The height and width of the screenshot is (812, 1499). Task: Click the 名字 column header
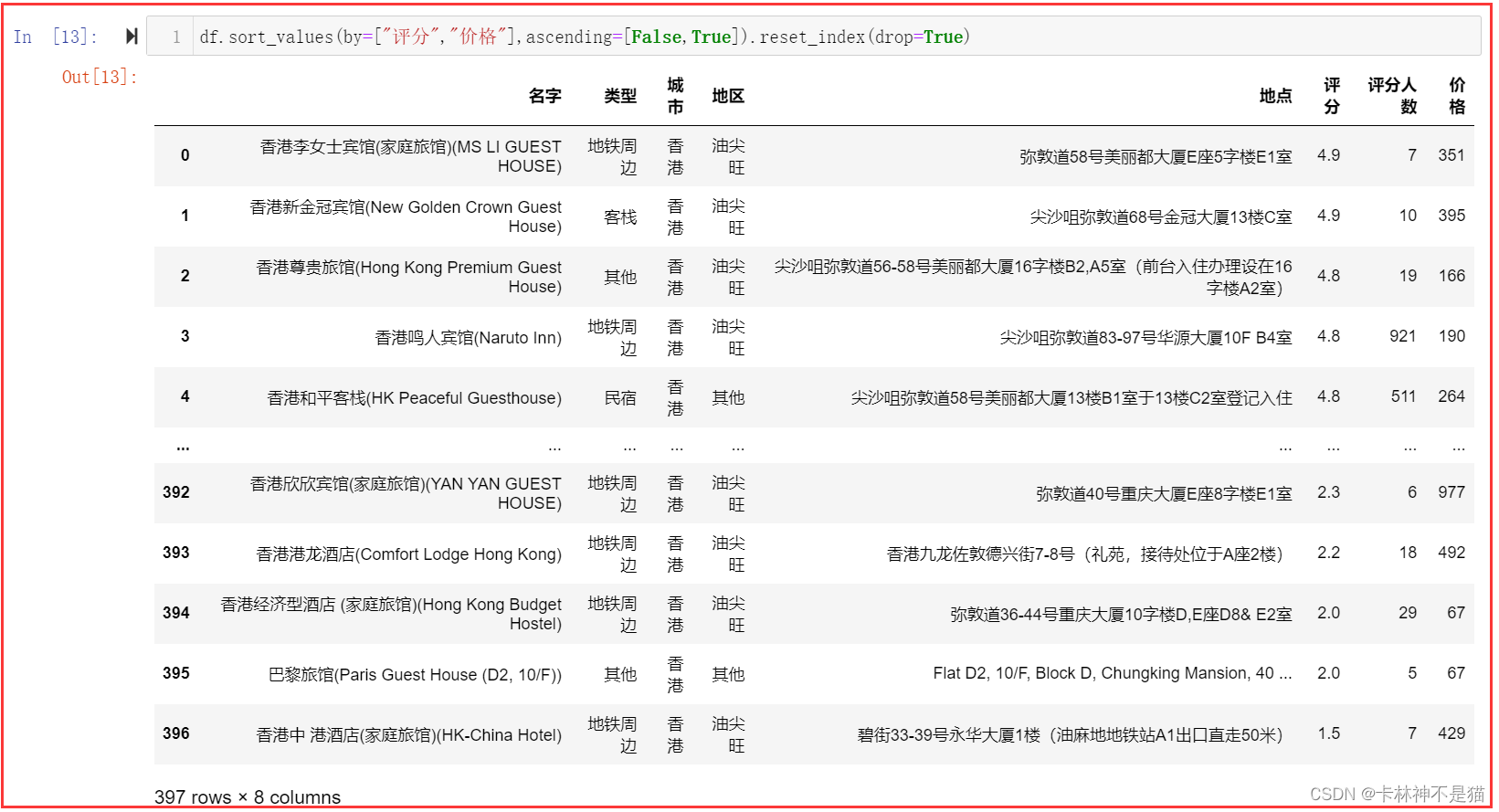click(x=544, y=96)
